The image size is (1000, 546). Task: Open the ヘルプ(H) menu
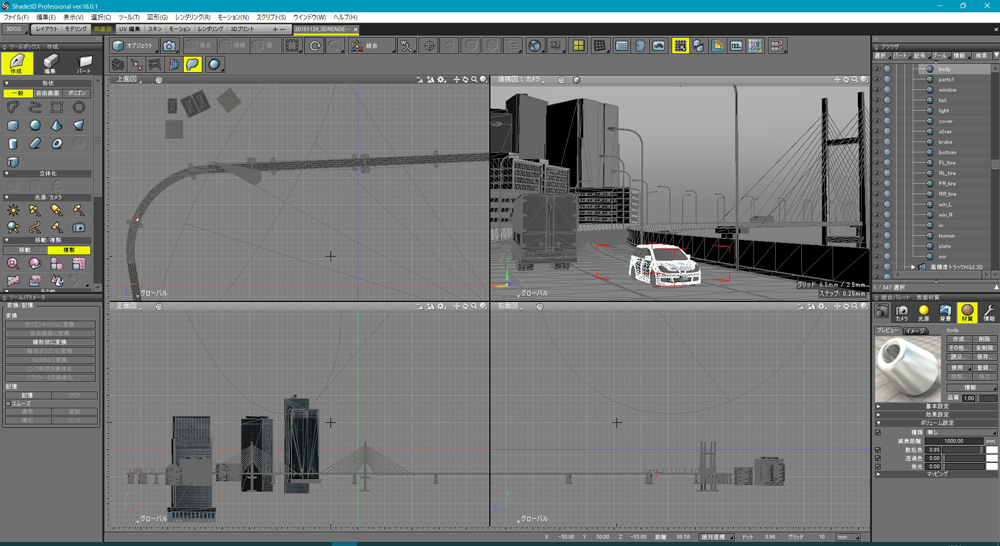coord(345,17)
